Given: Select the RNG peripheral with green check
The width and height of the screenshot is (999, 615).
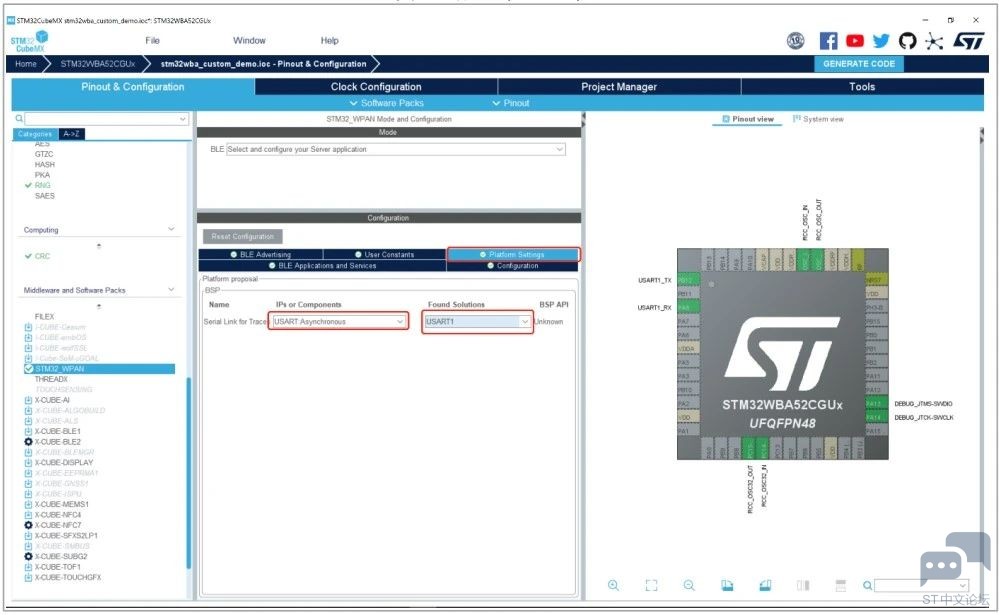Looking at the screenshot, I should 42,185.
